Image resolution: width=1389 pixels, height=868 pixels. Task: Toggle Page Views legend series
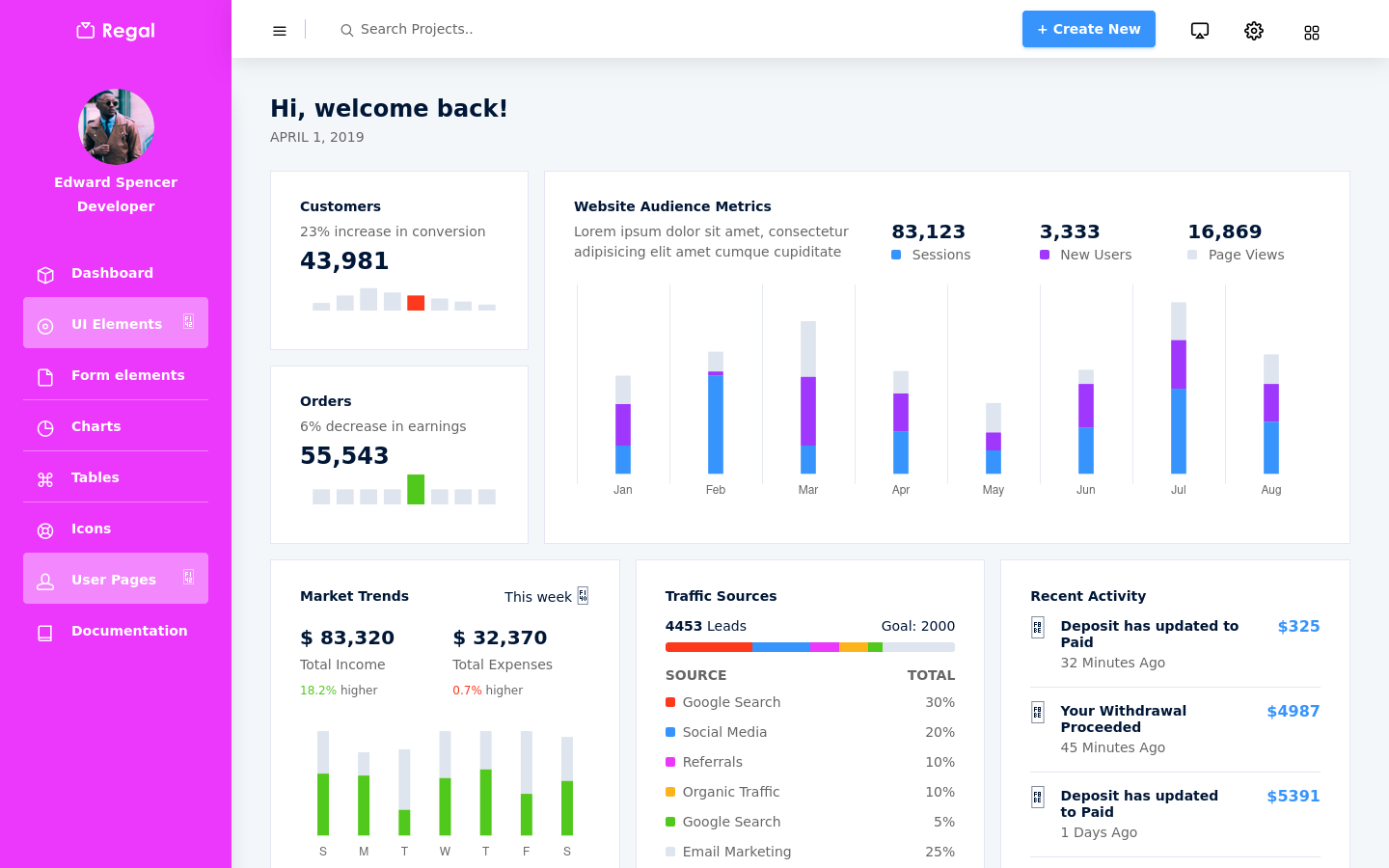1236,255
